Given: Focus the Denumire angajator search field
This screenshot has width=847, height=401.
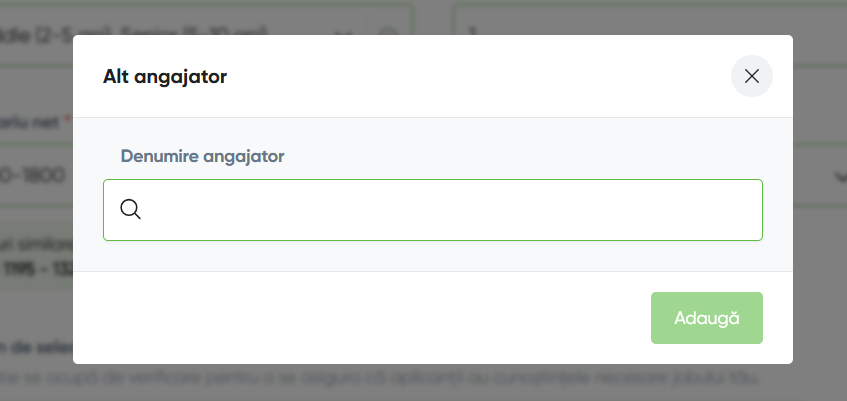Looking at the screenshot, I should [x=433, y=210].
